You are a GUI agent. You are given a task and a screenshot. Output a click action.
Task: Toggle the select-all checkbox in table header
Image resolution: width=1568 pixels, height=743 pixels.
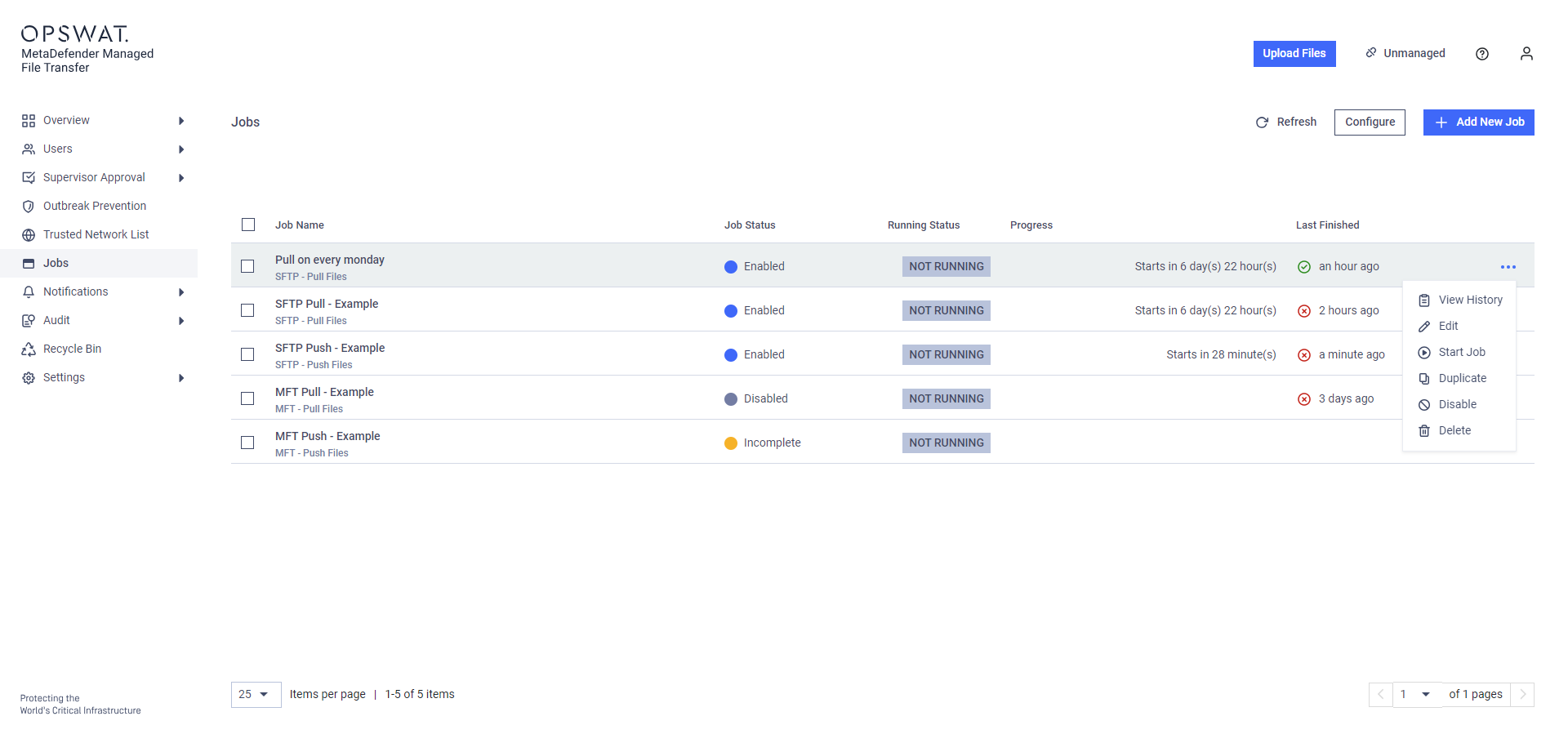click(x=248, y=225)
